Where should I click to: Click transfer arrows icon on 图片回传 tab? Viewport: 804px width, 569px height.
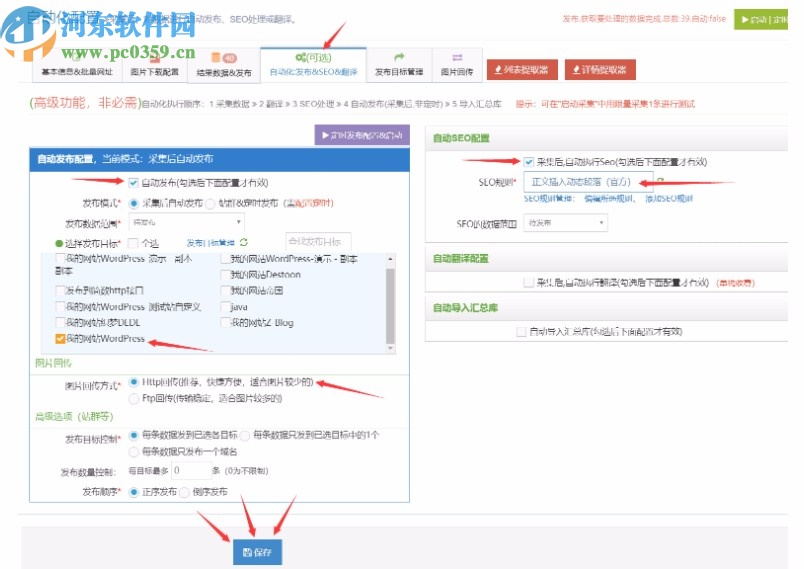click(457, 57)
